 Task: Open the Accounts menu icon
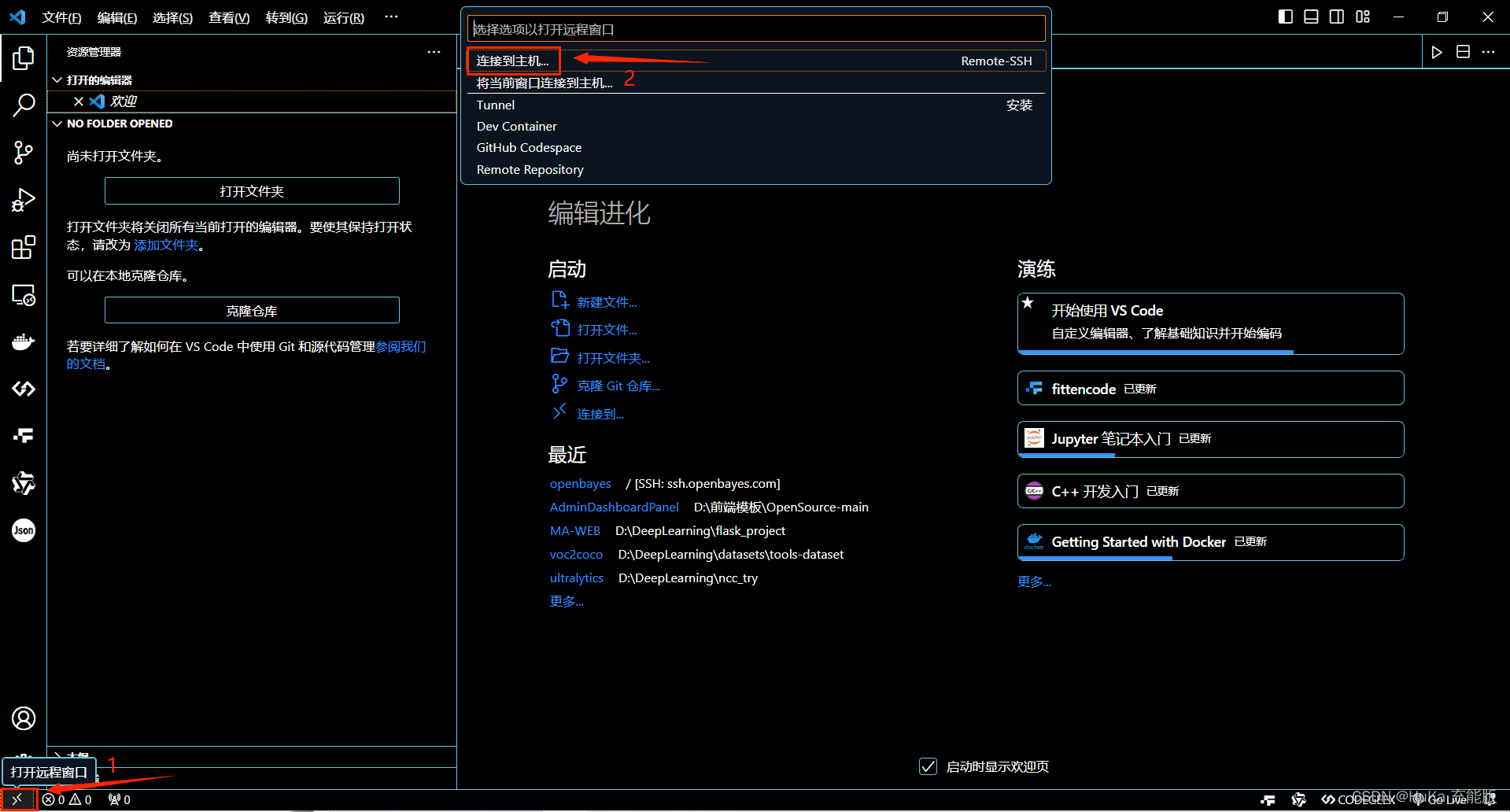(24, 718)
